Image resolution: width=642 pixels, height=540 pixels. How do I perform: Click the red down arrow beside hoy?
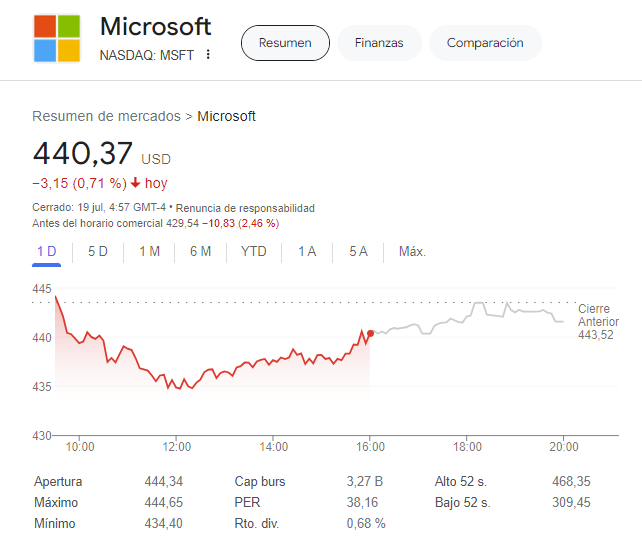tap(136, 183)
